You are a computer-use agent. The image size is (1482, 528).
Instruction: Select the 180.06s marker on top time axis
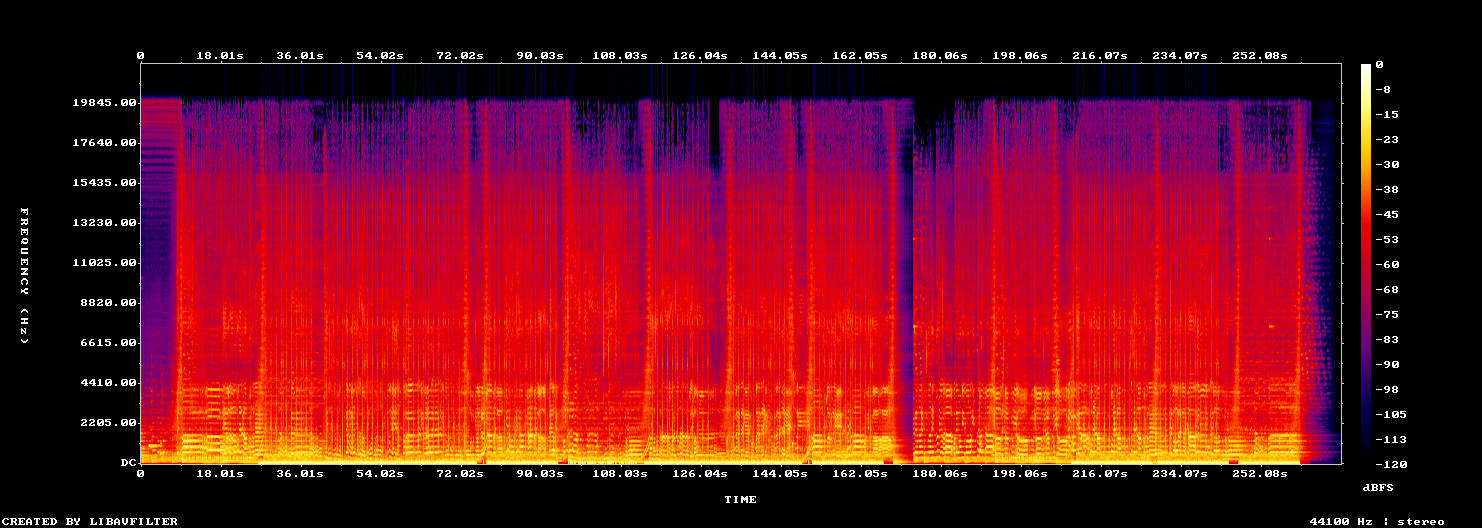click(x=939, y=56)
